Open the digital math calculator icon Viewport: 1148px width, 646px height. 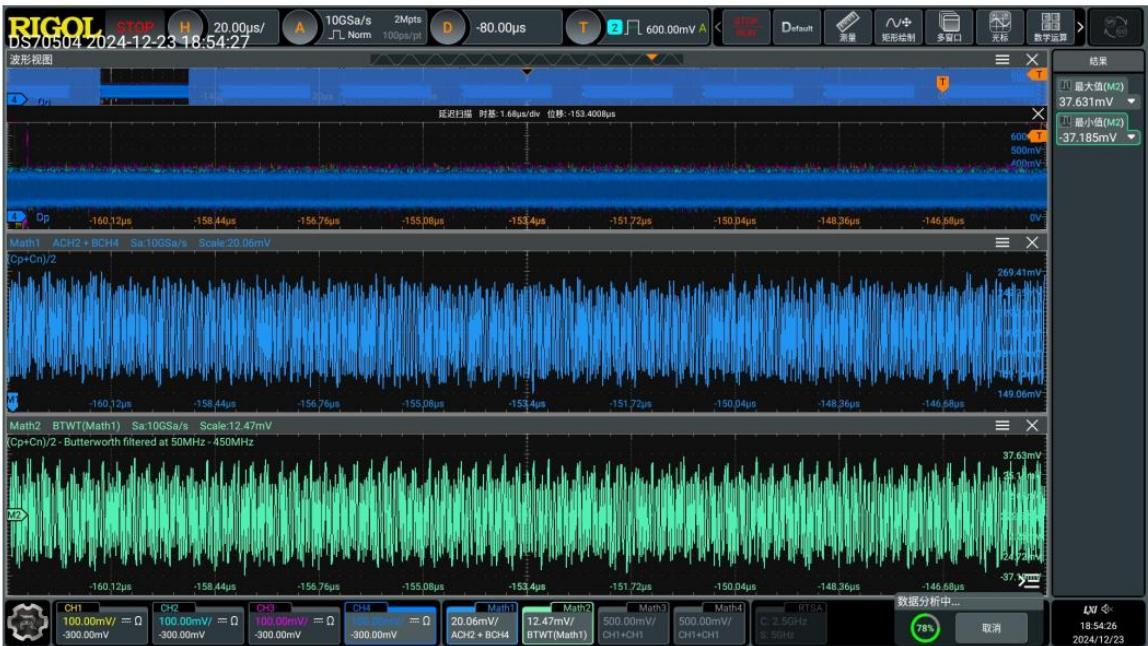1050,27
